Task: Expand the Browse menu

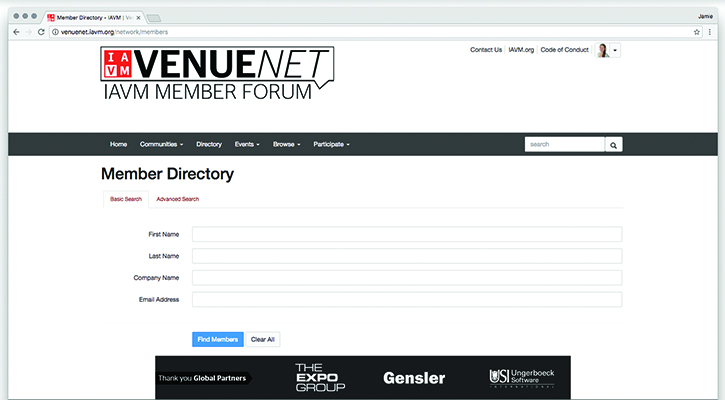Action: click(x=287, y=144)
